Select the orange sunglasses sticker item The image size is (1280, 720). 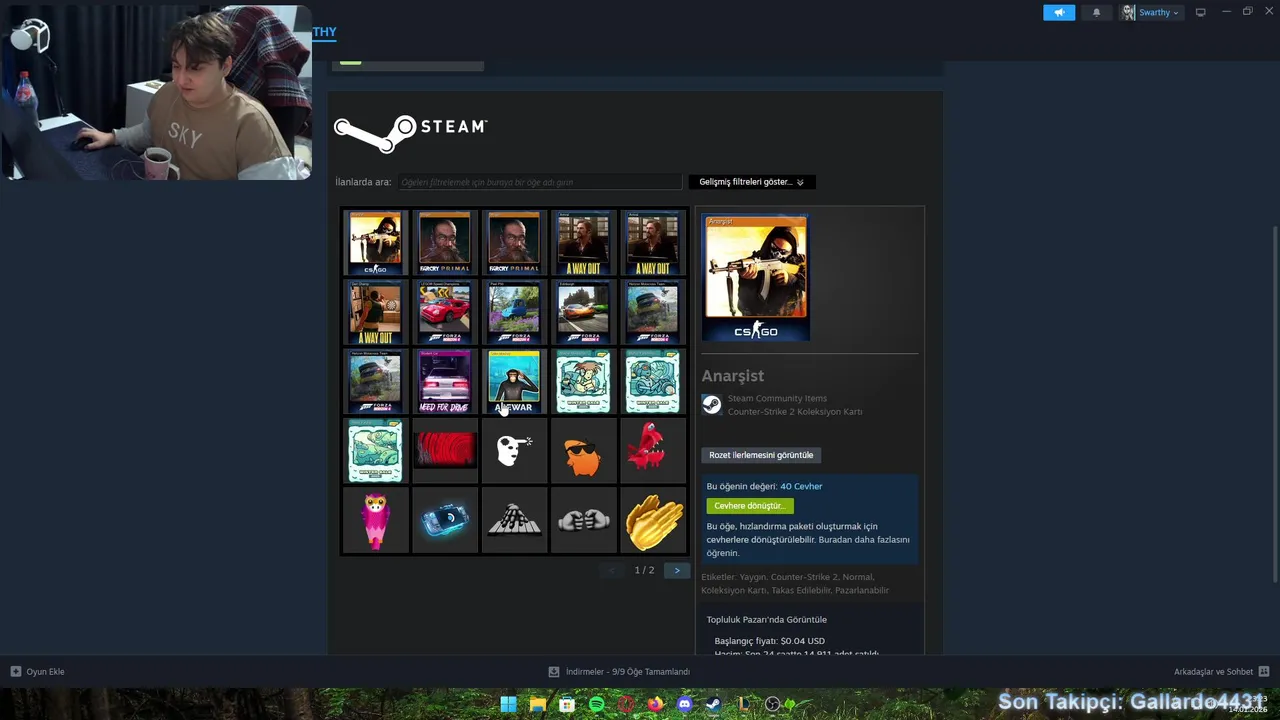pos(584,450)
